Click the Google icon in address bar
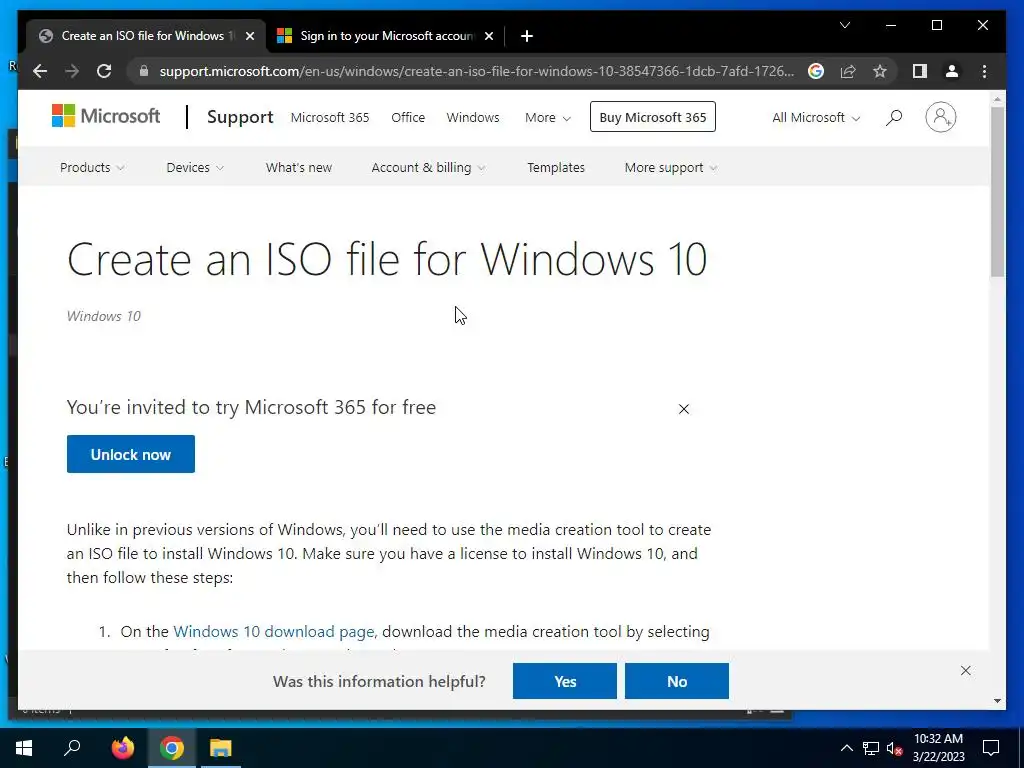Image resolution: width=1024 pixels, height=768 pixels. click(x=816, y=71)
